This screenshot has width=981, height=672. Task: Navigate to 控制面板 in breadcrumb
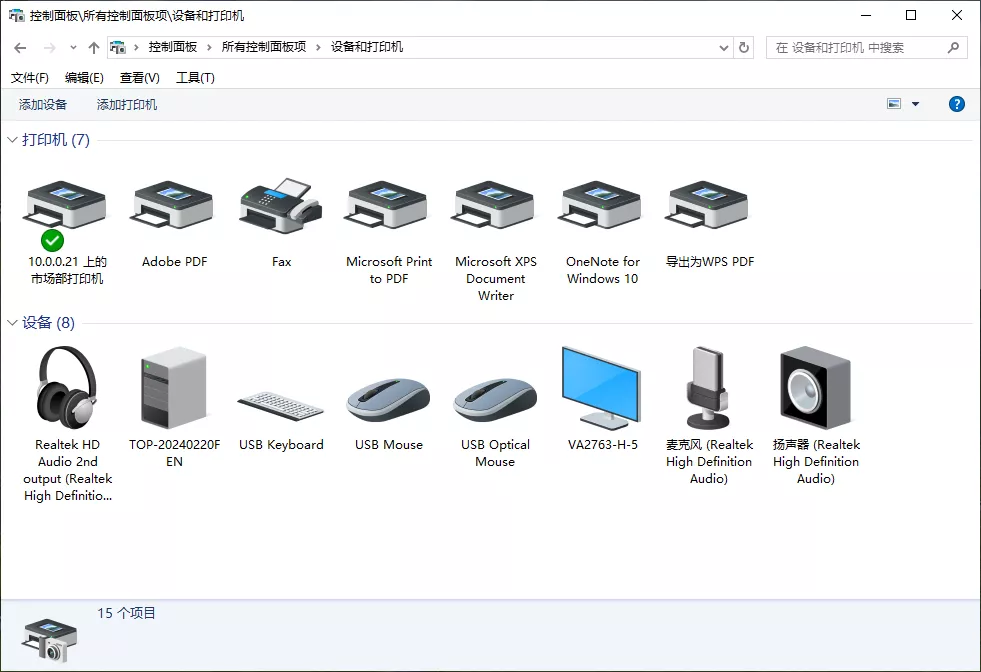click(x=173, y=47)
